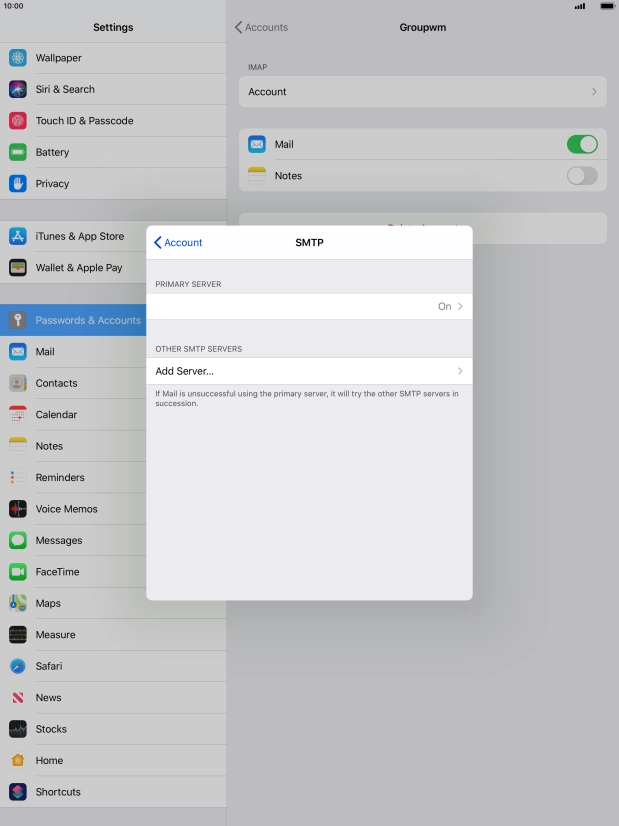Open the IMAP Account row chevron
The width and height of the screenshot is (619, 826).
coord(593,92)
